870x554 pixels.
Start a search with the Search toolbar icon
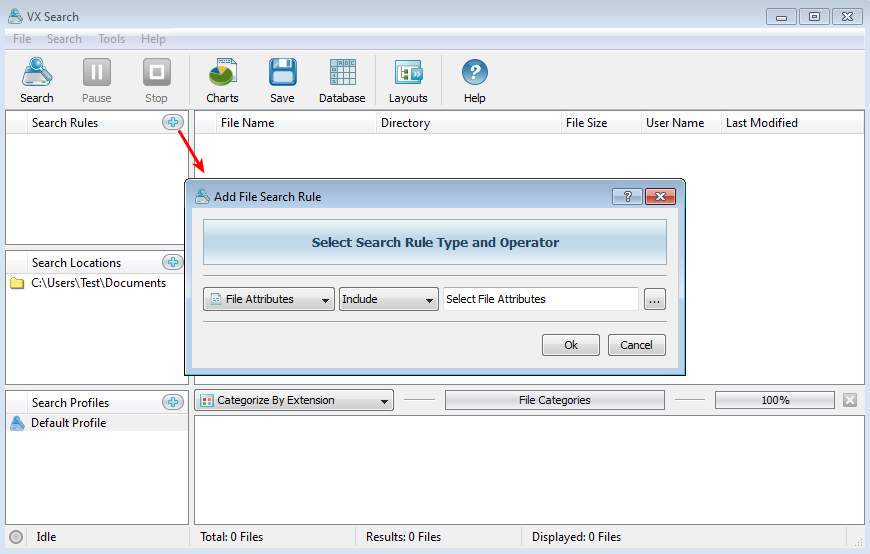point(37,72)
